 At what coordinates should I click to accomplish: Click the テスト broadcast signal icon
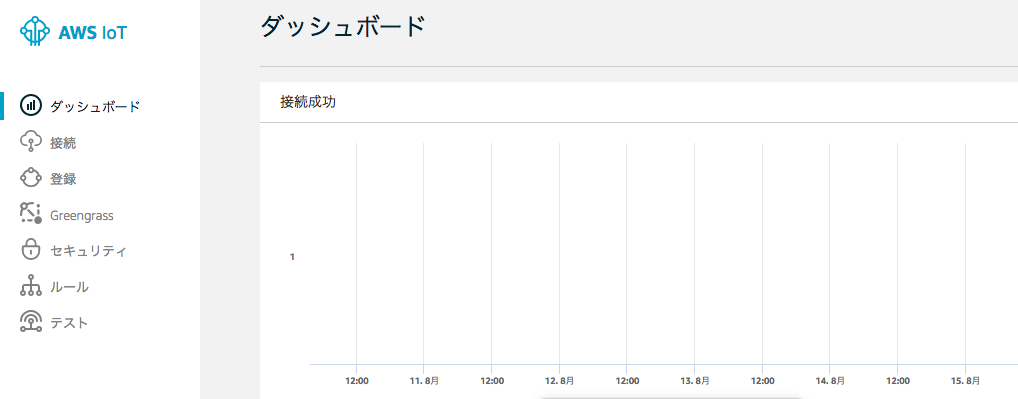31,322
